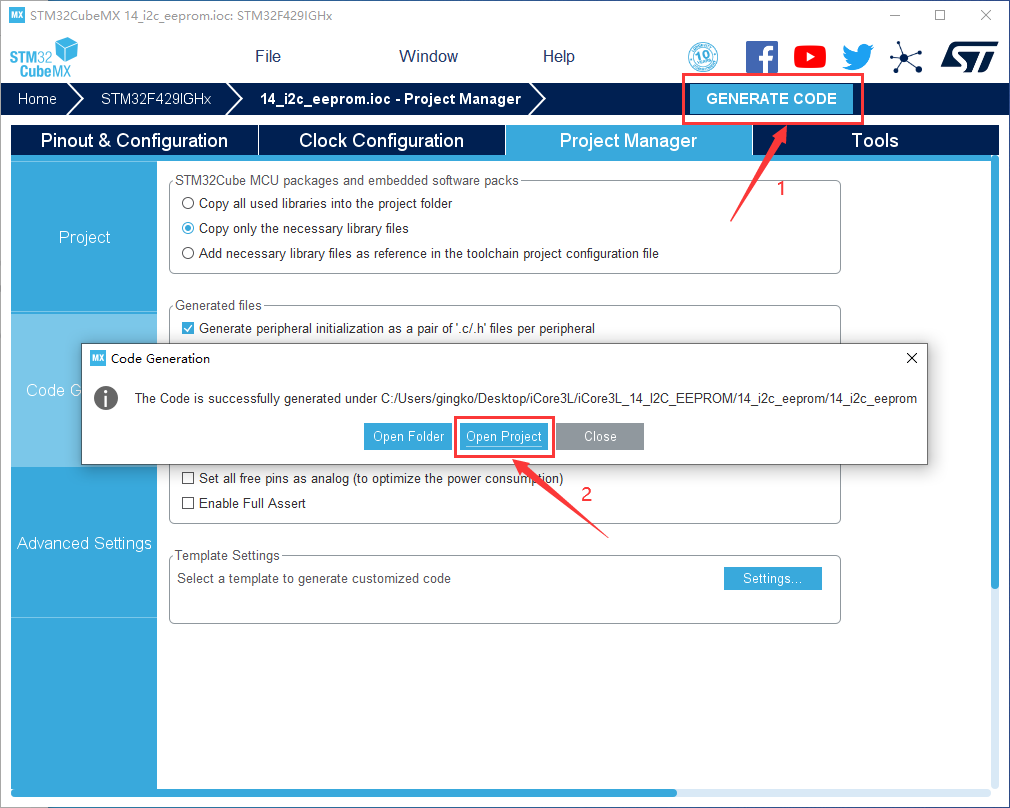Screen dimensions: 1010x808
Task: Click the vertical scrollbar on the right
Action: point(993,372)
